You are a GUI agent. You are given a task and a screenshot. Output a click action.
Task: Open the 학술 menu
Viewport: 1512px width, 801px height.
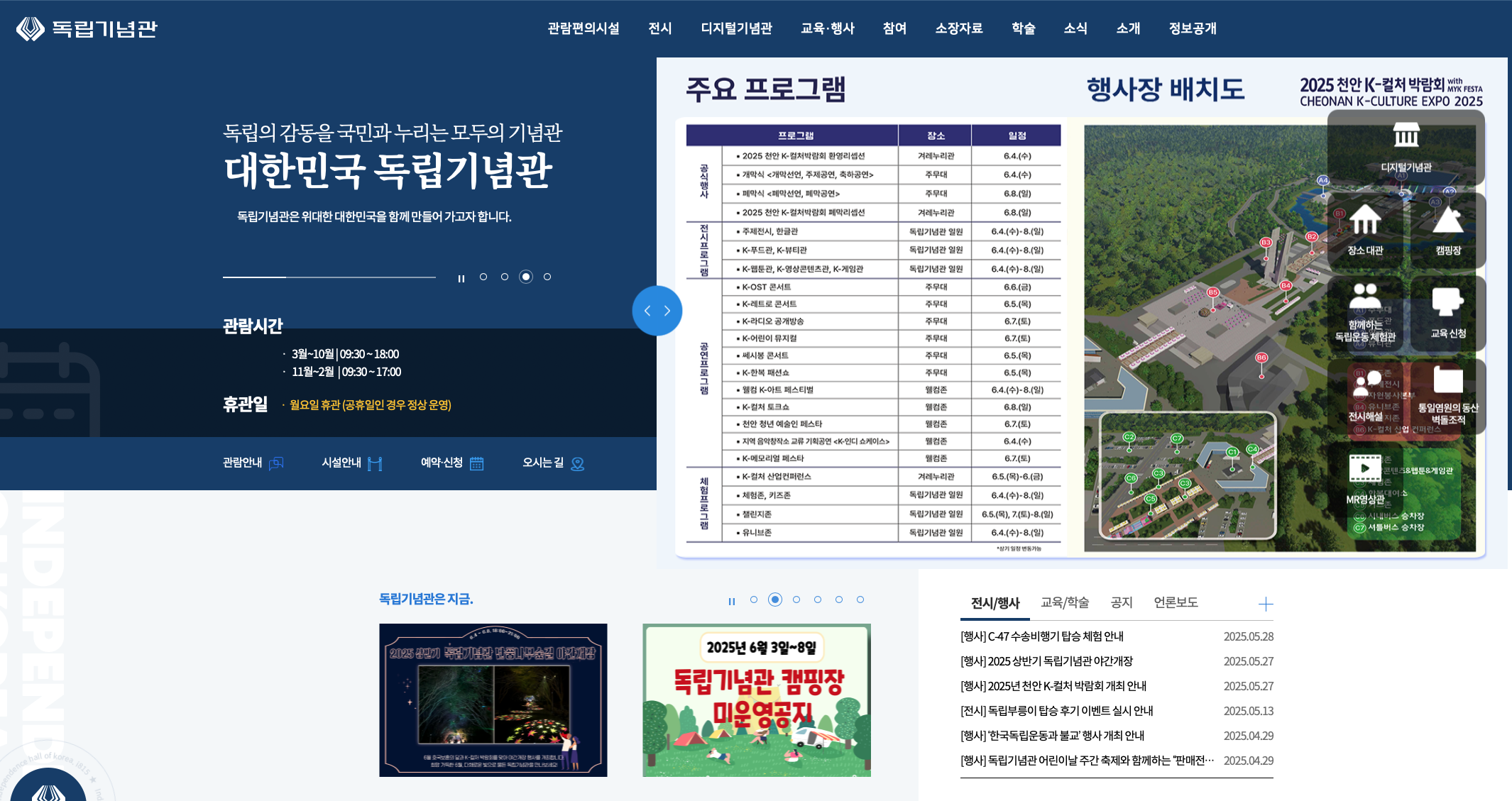click(x=1024, y=28)
